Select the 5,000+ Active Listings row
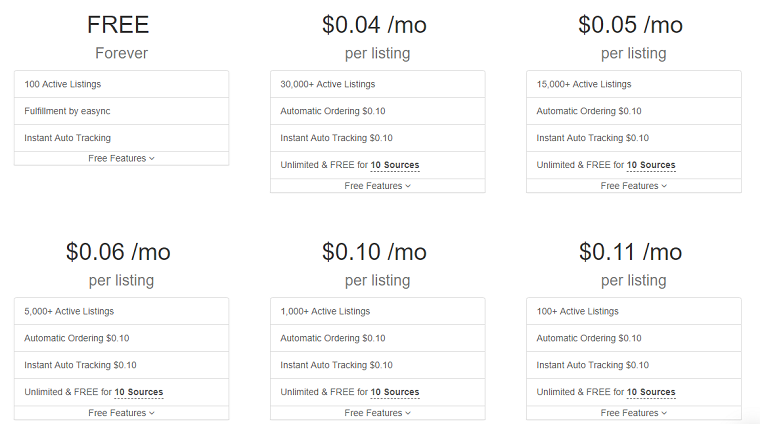 coord(121,311)
